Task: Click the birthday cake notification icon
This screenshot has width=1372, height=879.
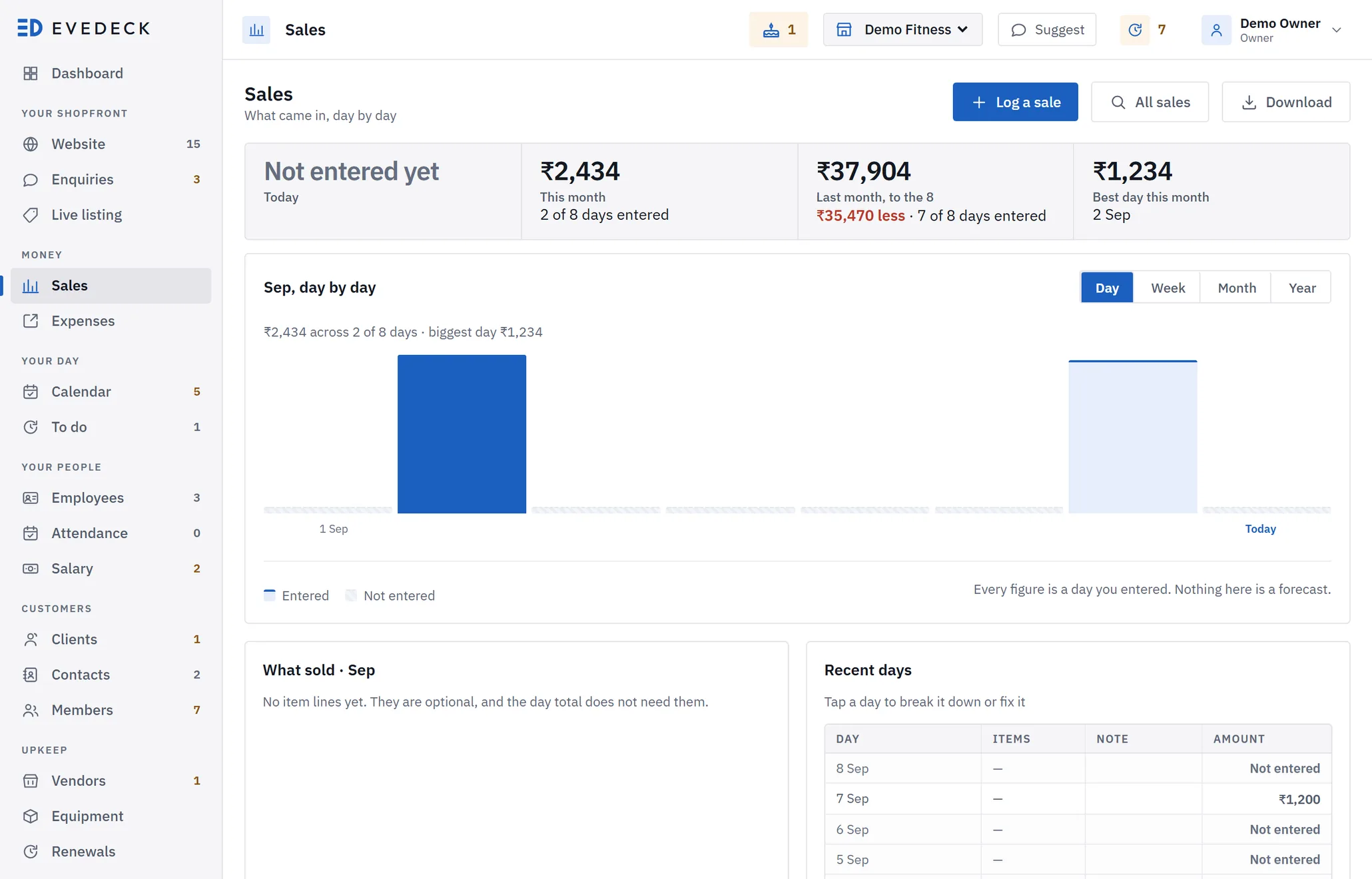Action: [x=771, y=29]
